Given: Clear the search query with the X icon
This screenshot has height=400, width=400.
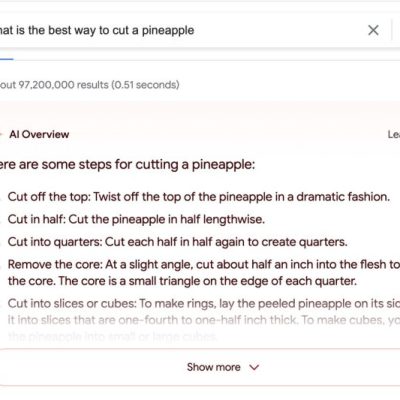Looking at the screenshot, I should (373, 30).
